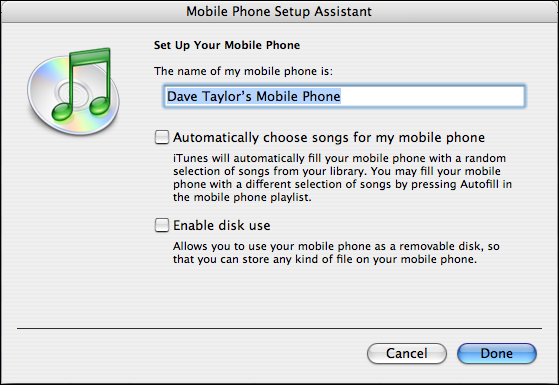Confirm setup with the Done button

point(497,353)
